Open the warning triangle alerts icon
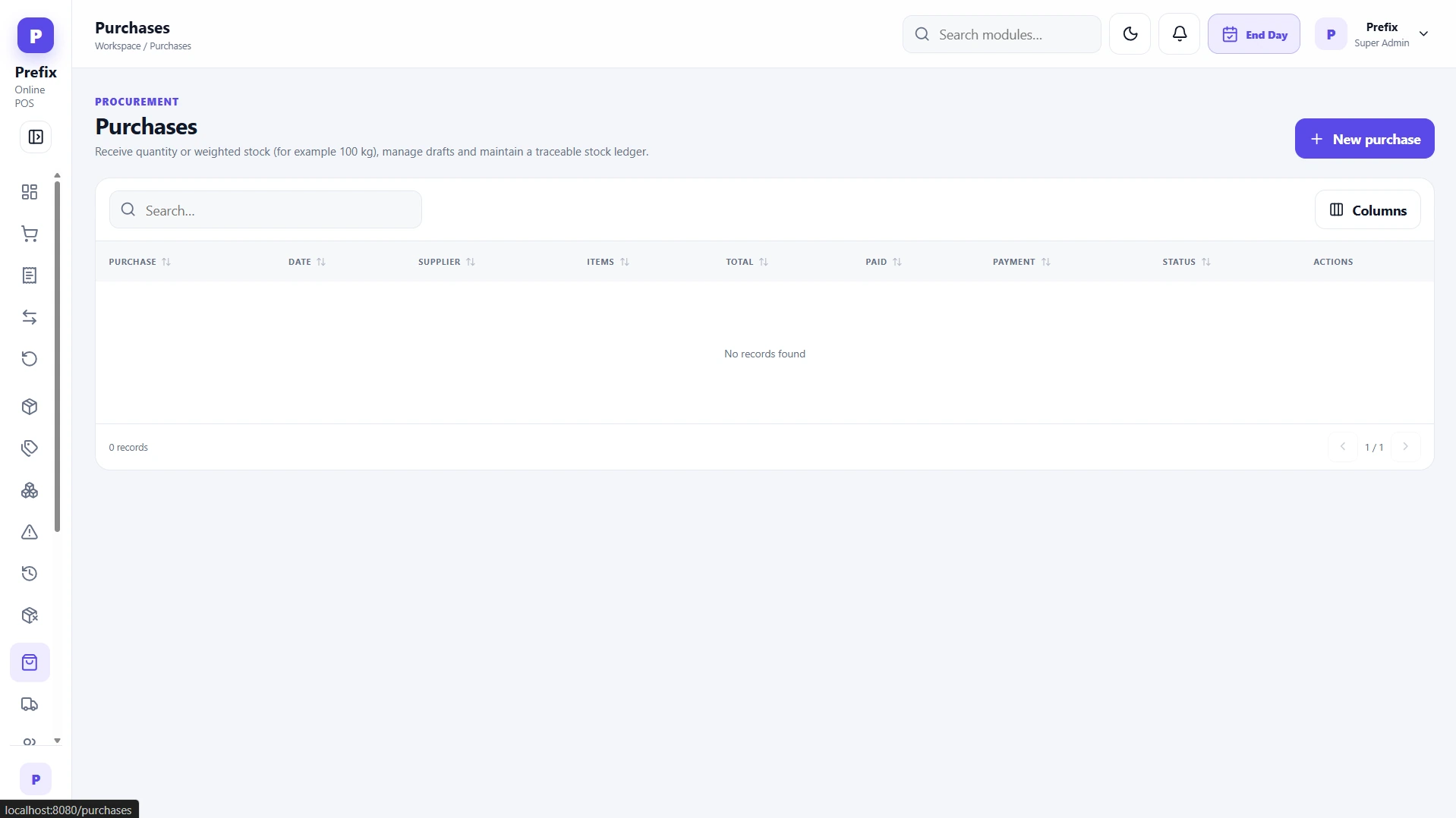This screenshot has height=818, width=1456. (x=30, y=532)
